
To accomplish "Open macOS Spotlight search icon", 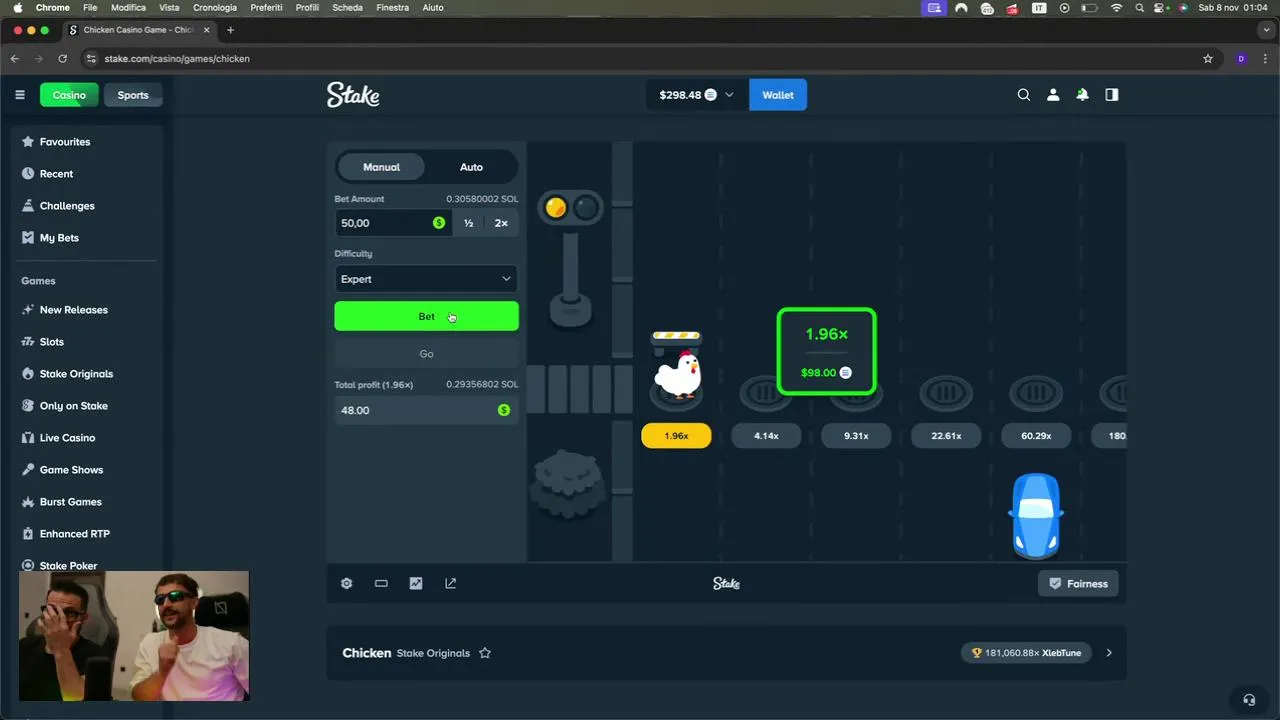I will click(1139, 7).
